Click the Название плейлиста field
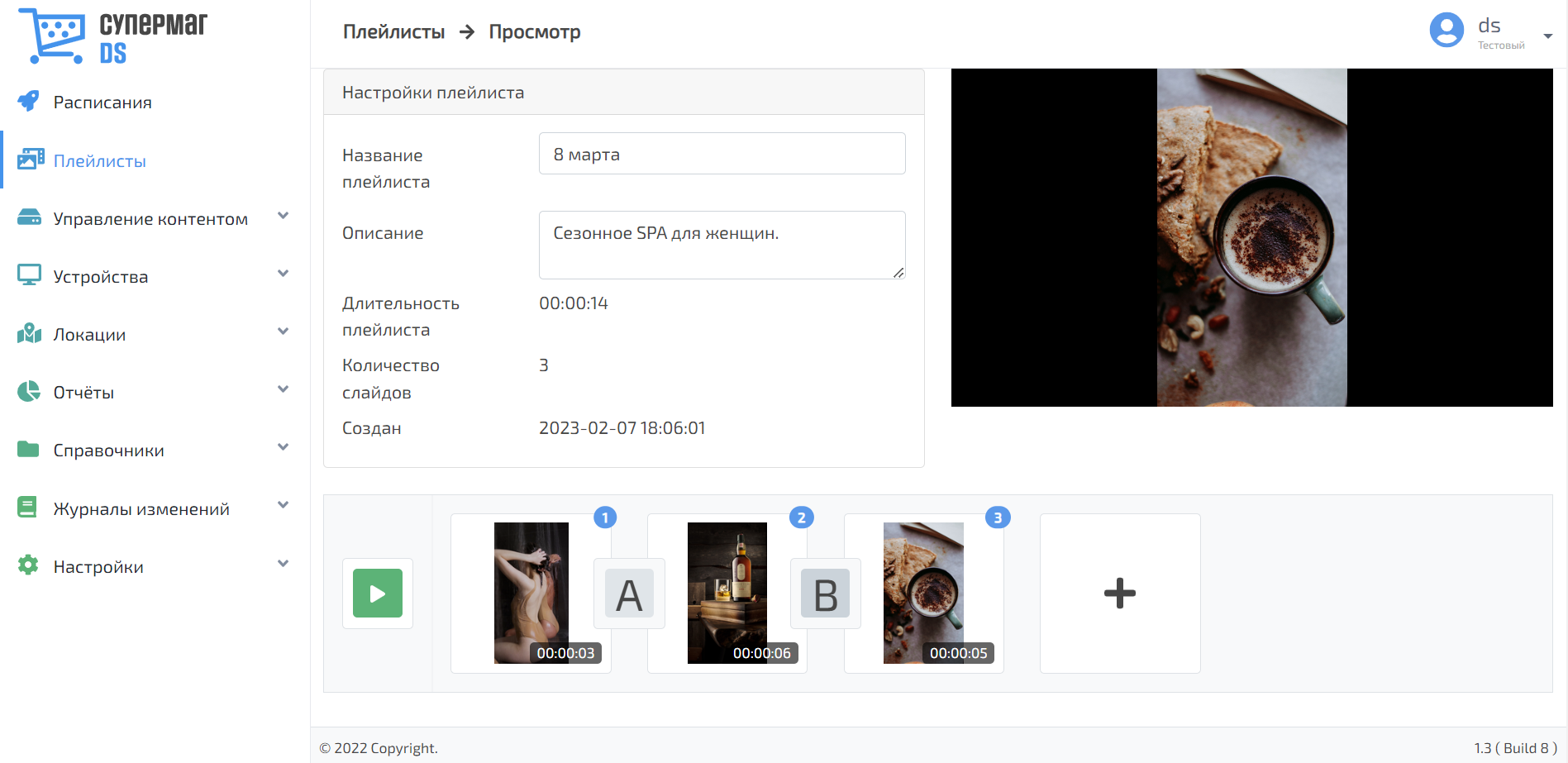 [x=722, y=154]
